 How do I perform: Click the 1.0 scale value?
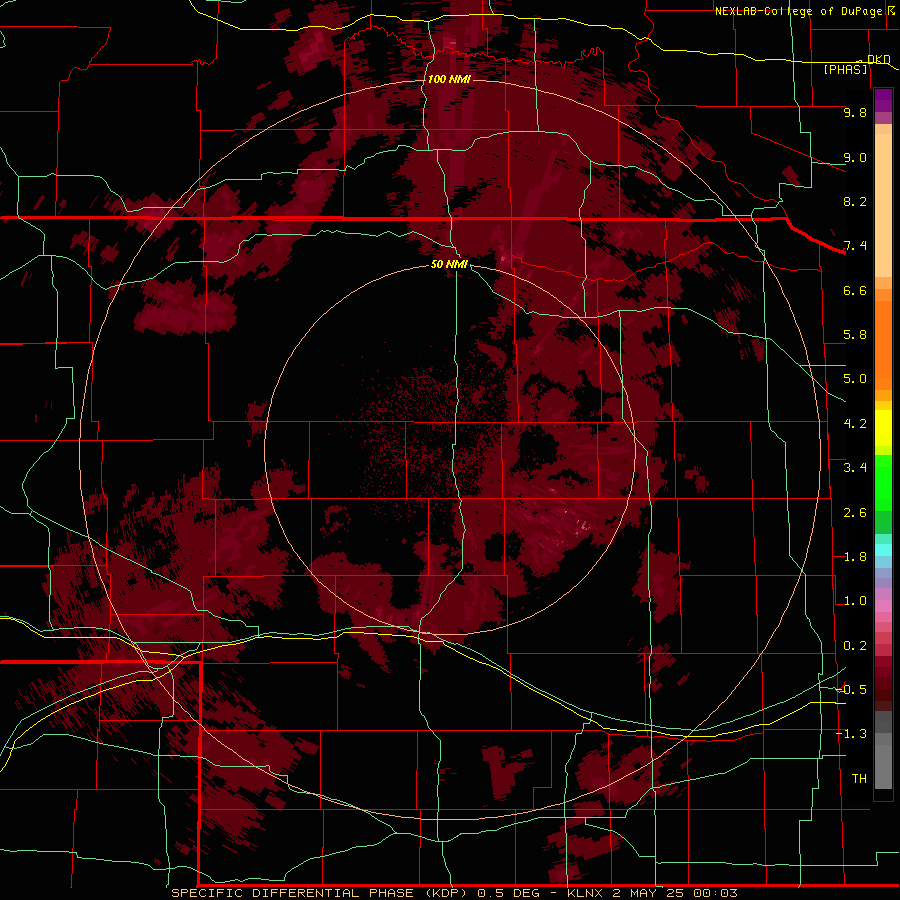click(x=855, y=601)
